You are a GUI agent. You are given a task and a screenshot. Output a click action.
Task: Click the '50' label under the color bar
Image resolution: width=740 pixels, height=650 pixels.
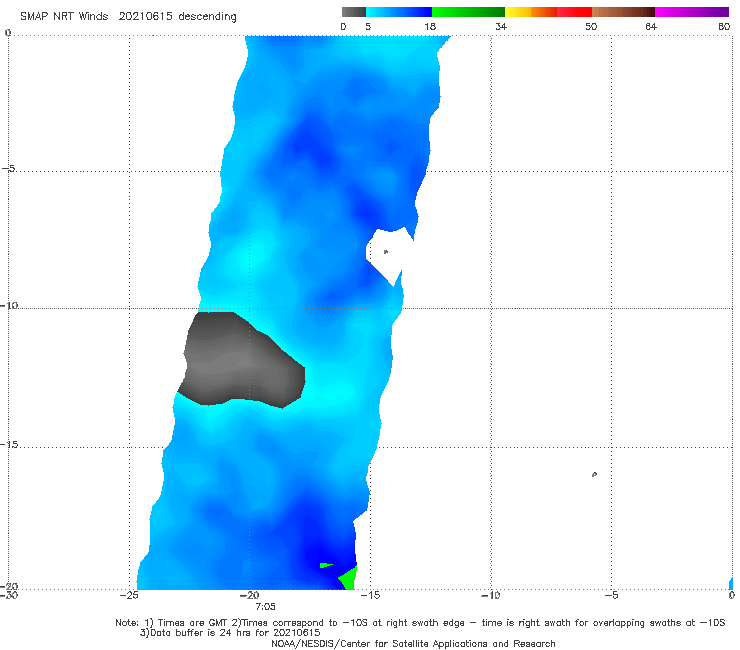(591, 26)
